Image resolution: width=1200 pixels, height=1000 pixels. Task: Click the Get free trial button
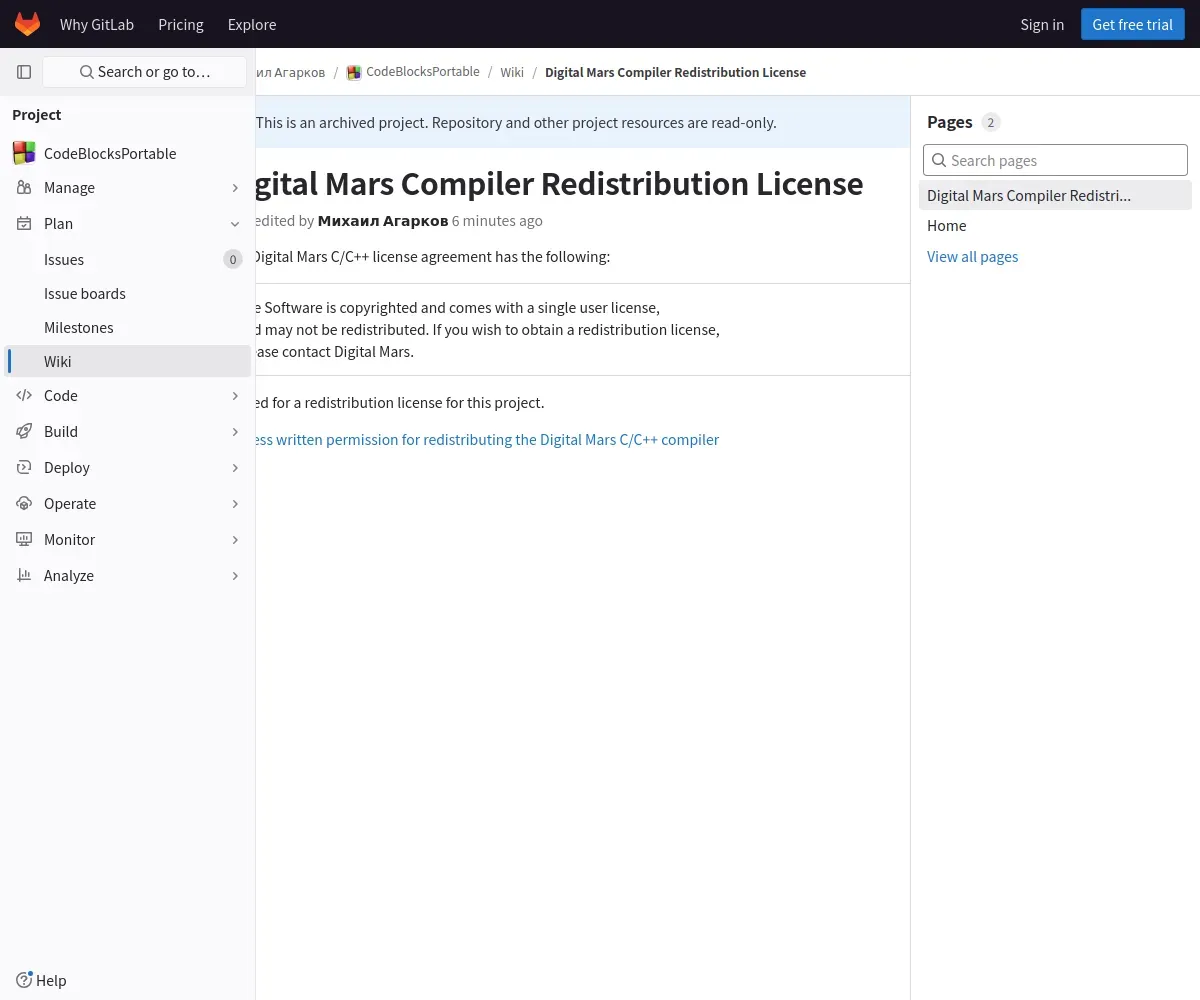(x=1132, y=24)
